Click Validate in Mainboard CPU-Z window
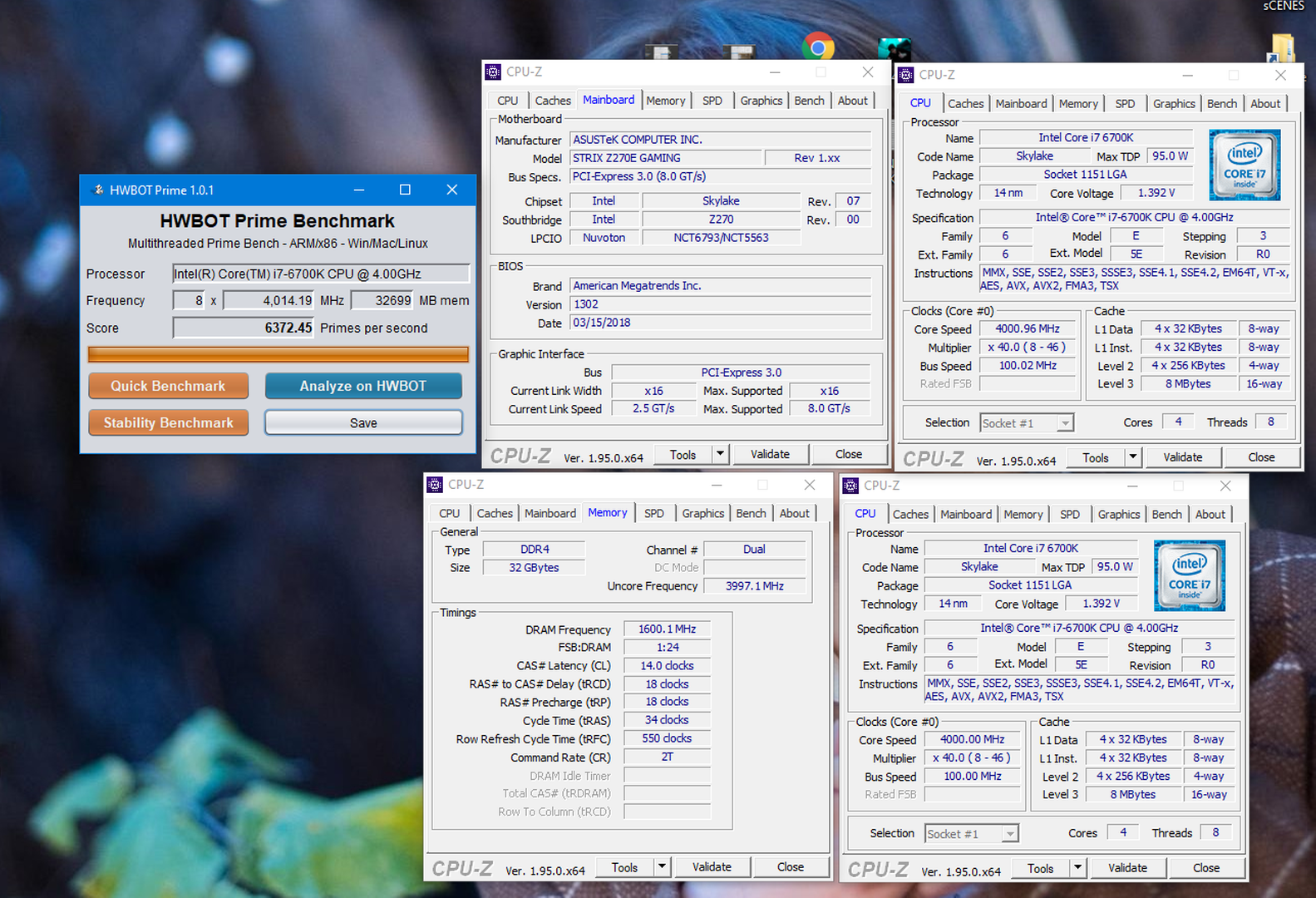Viewport: 1316px width, 898px height. pyautogui.click(x=770, y=455)
